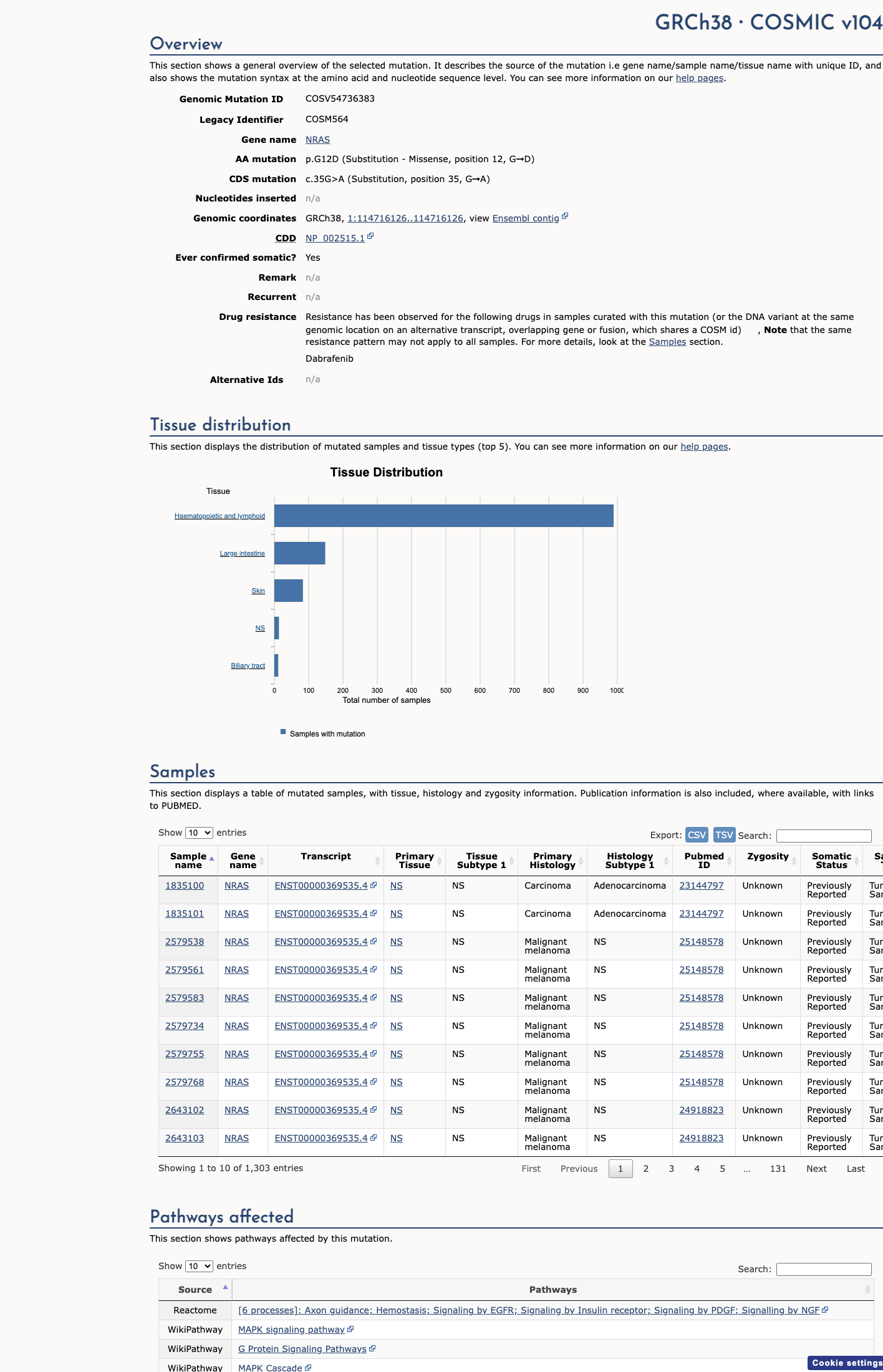Viewport: 883px width, 1372px height.
Task: Click Skin tissue label in chart
Action: (x=258, y=591)
